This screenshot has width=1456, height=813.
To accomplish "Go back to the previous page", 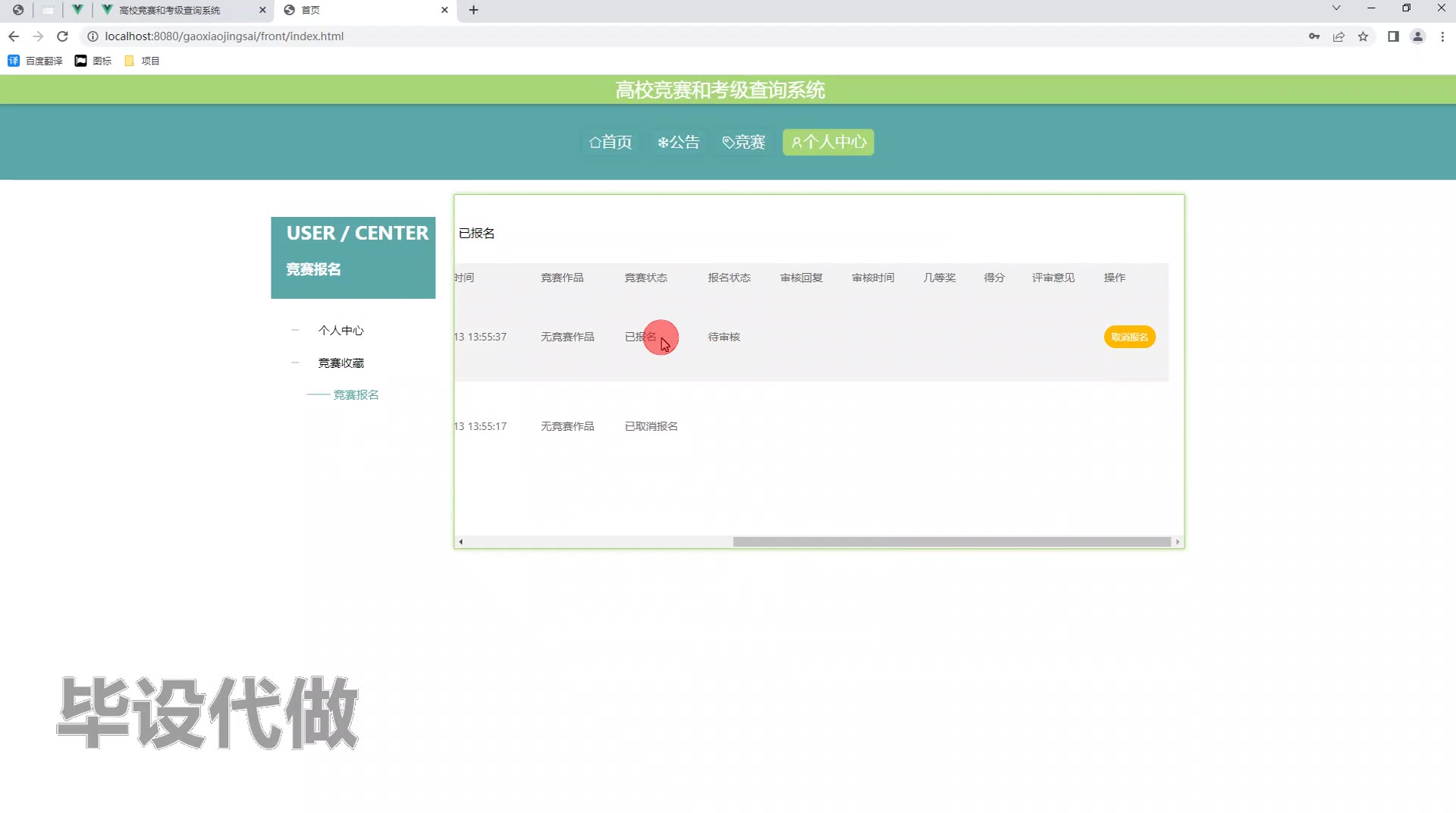I will pos(14,36).
